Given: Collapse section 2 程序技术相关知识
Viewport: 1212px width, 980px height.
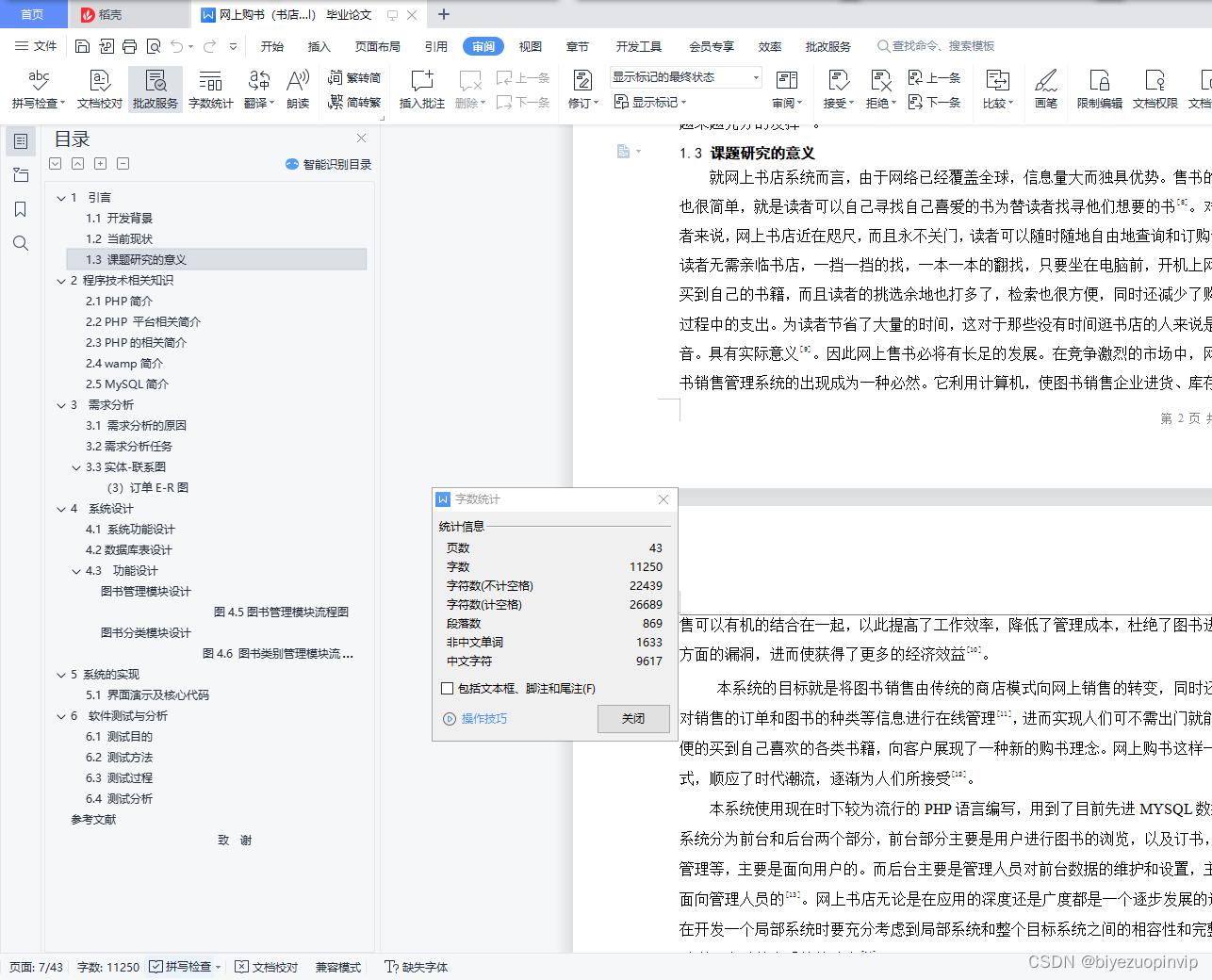Looking at the screenshot, I should 61,281.
